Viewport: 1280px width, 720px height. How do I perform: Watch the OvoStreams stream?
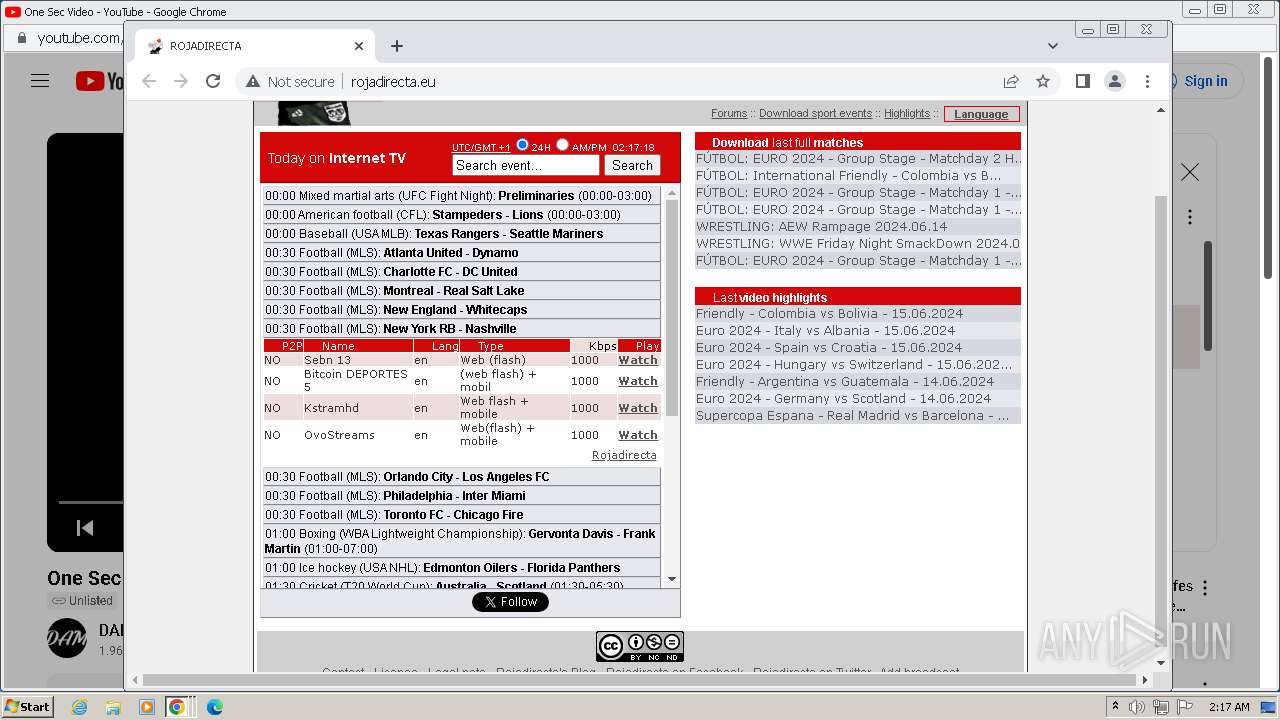[x=638, y=435]
